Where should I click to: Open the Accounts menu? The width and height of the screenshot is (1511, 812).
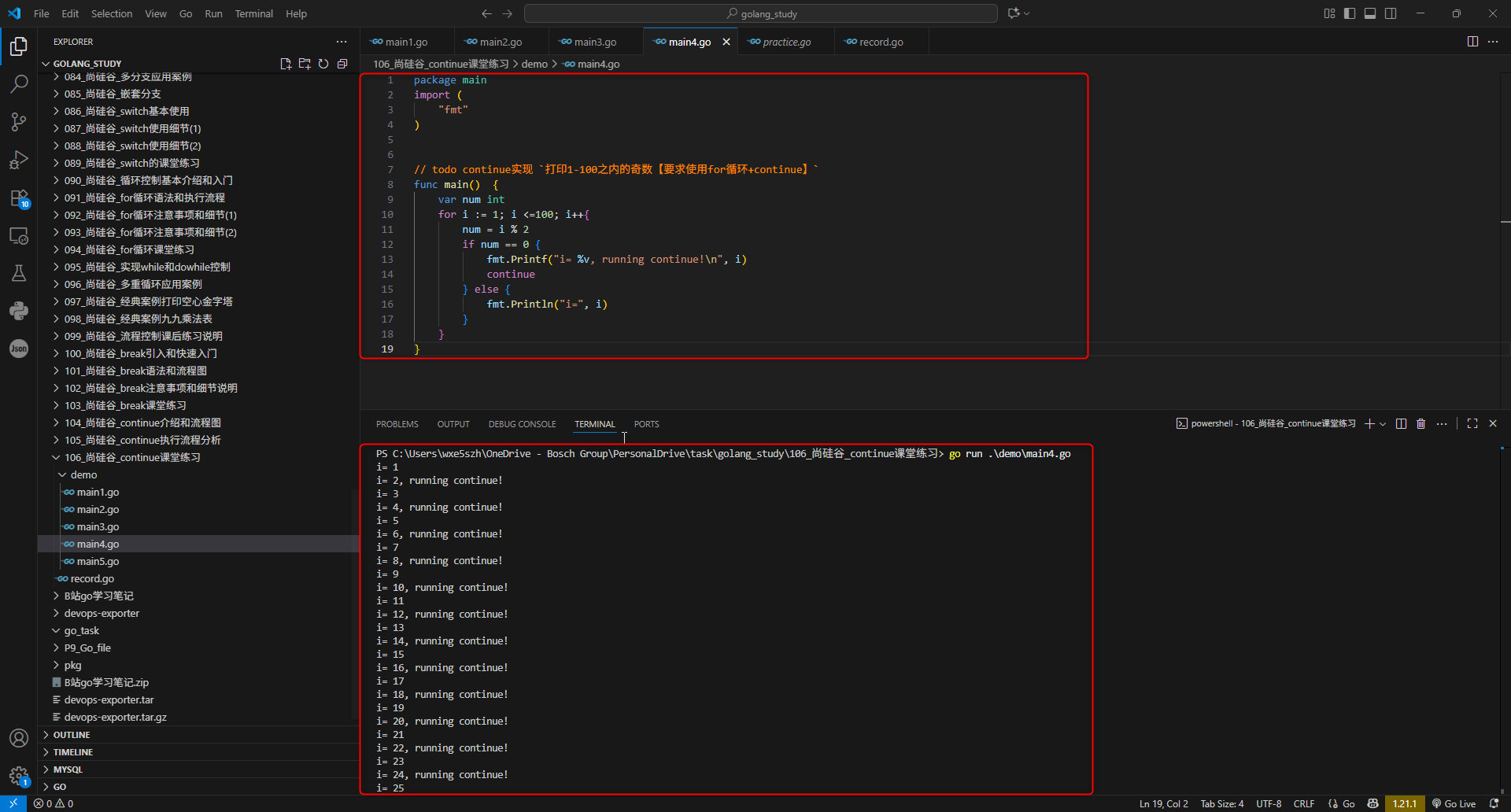click(19, 738)
